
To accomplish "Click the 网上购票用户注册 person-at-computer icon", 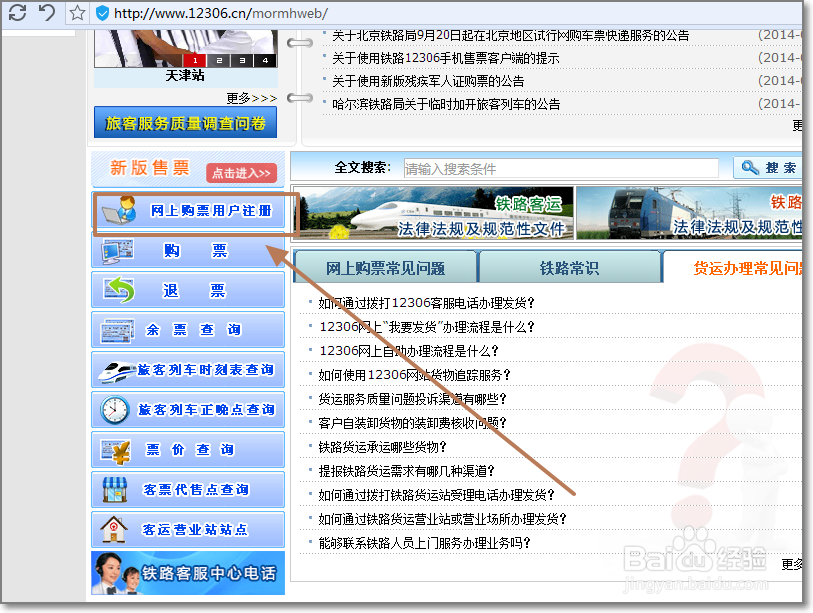I will [x=117, y=211].
